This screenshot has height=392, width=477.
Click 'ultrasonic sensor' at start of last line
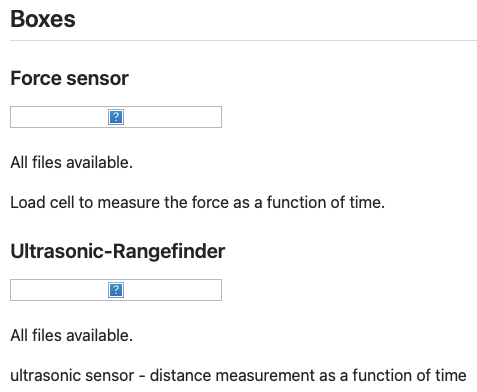pyautogui.click(x=72, y=375)
